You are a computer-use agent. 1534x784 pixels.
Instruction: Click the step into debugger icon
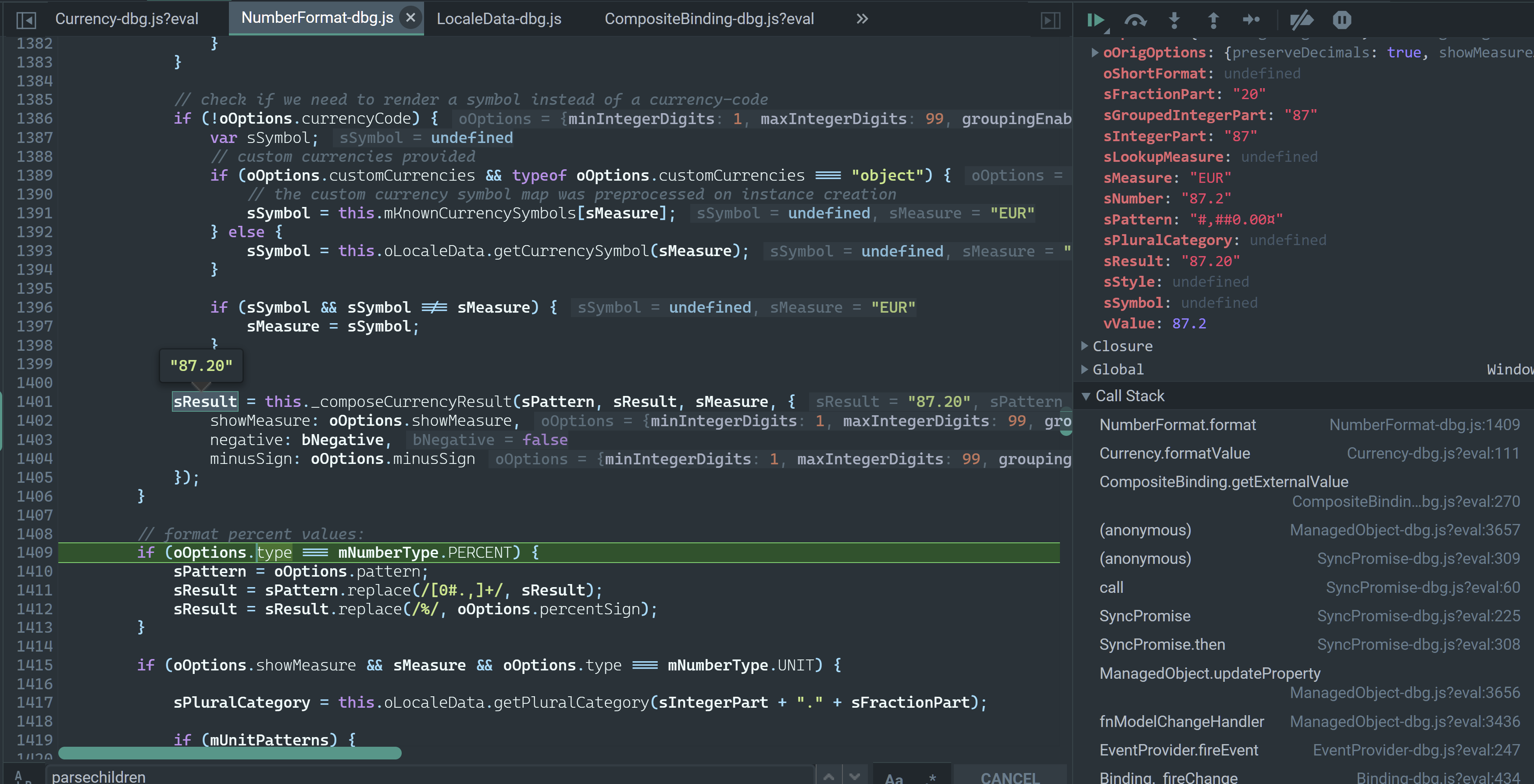pyautogui.click(x=1175, y=18)
